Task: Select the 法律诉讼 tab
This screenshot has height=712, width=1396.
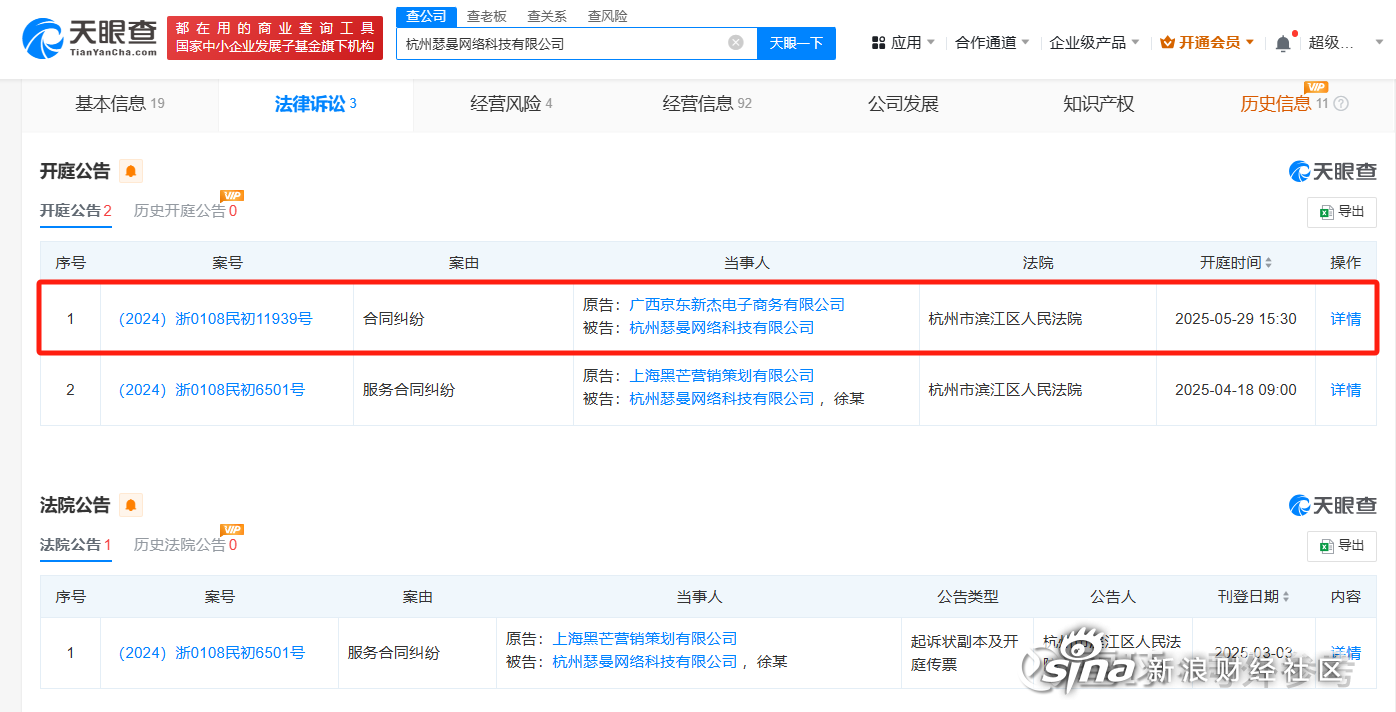Action: tap(316, 104)
